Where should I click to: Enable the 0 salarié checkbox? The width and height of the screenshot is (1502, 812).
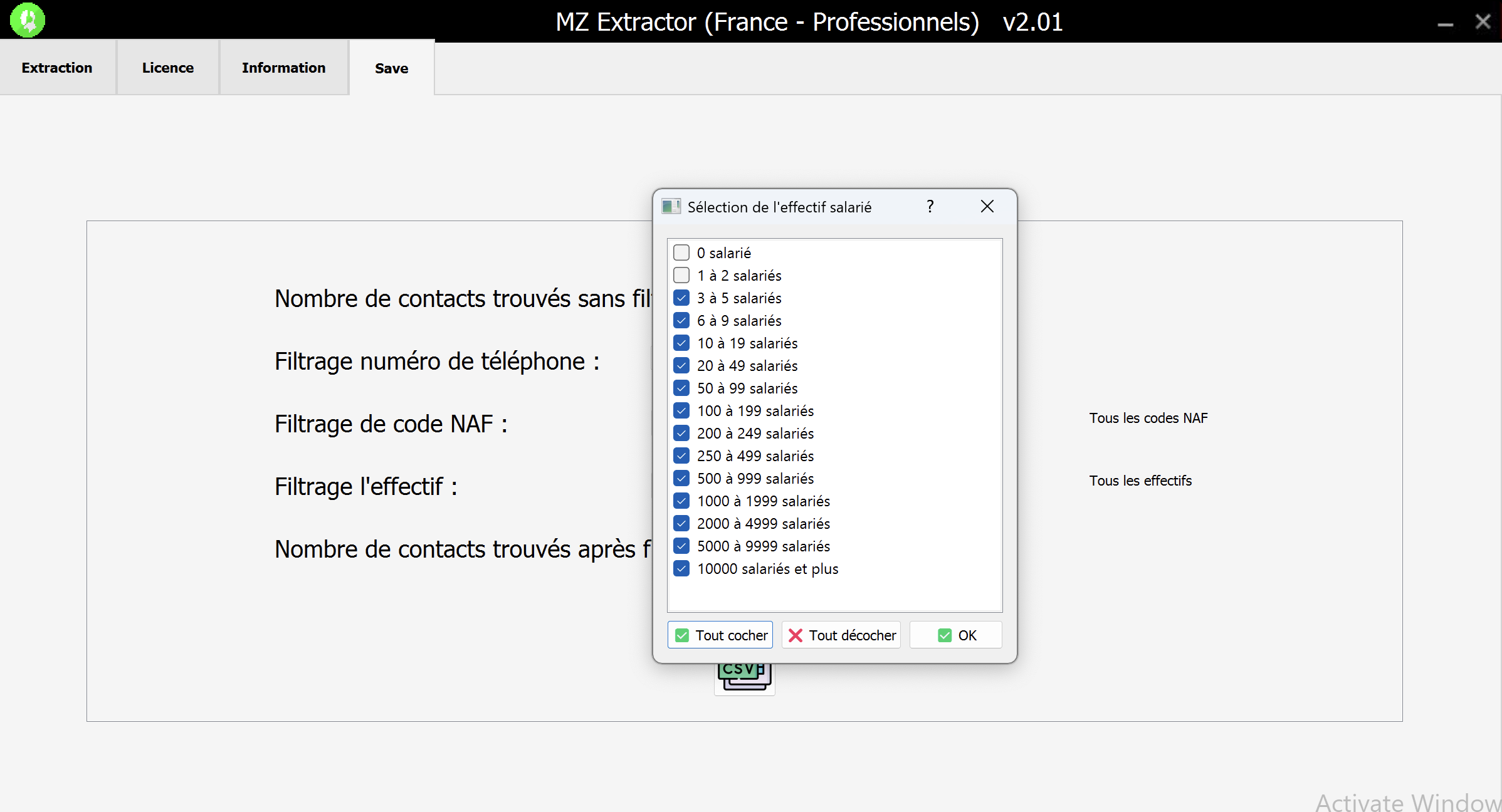[x=681, y=252]
